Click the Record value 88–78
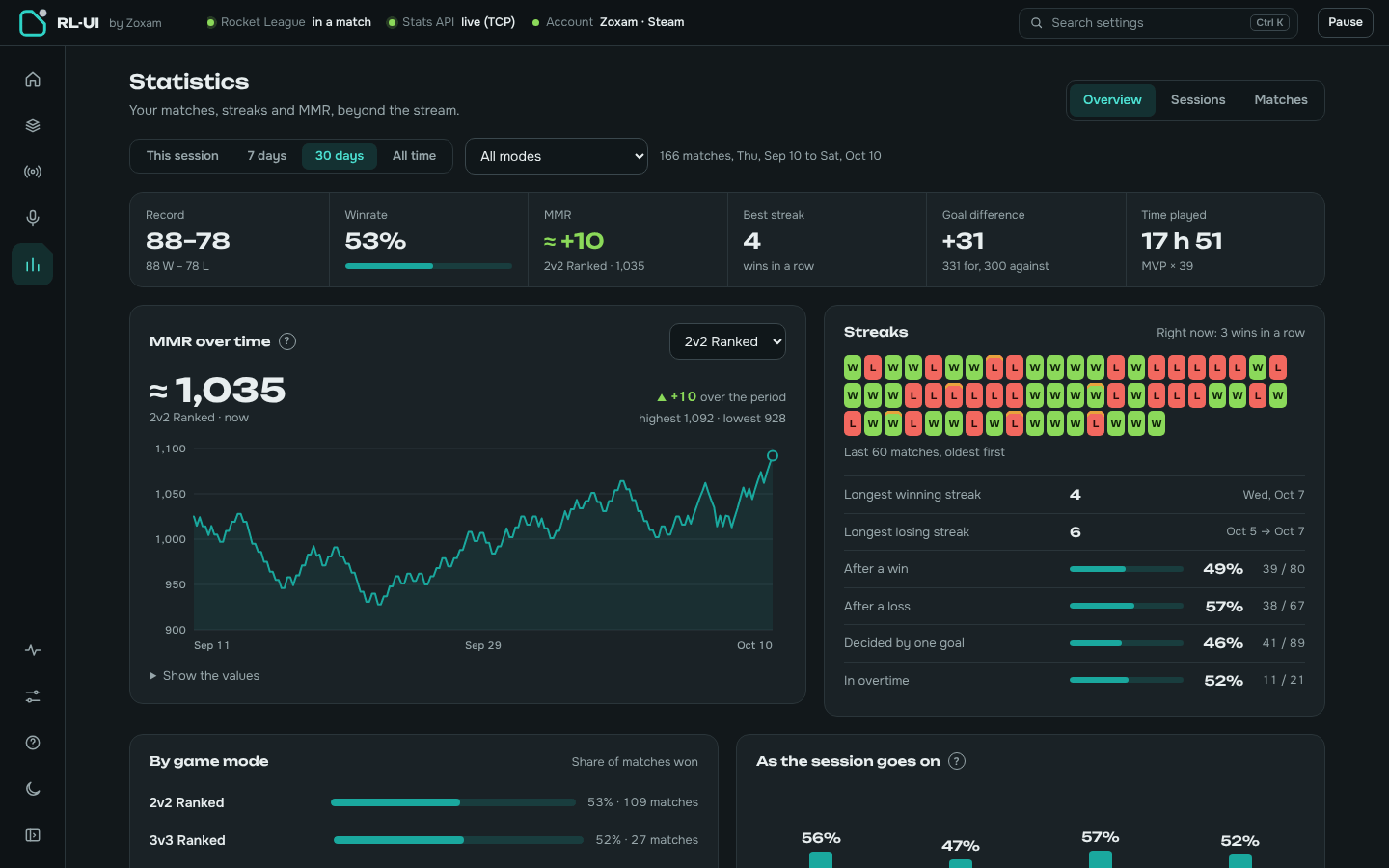The image size is (1389, 868). pyautogui.click(x=188, y=241)
